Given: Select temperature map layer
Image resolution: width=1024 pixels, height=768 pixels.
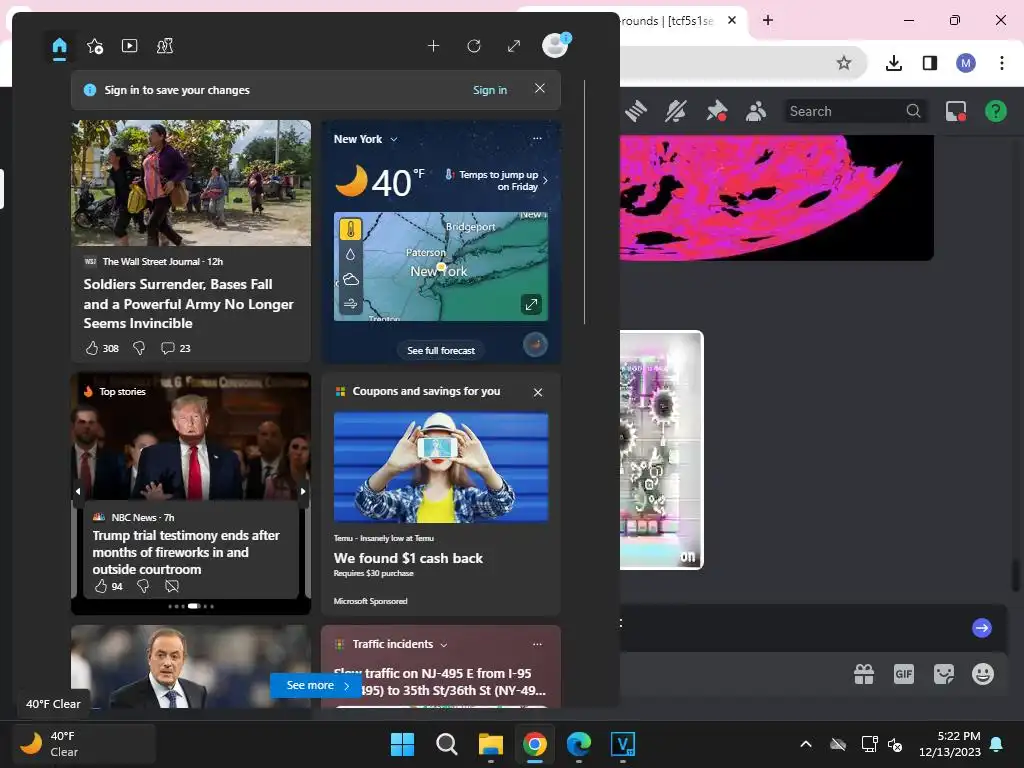Looking at the screenshot, I should pyautogui.click(x=351, y=229).
